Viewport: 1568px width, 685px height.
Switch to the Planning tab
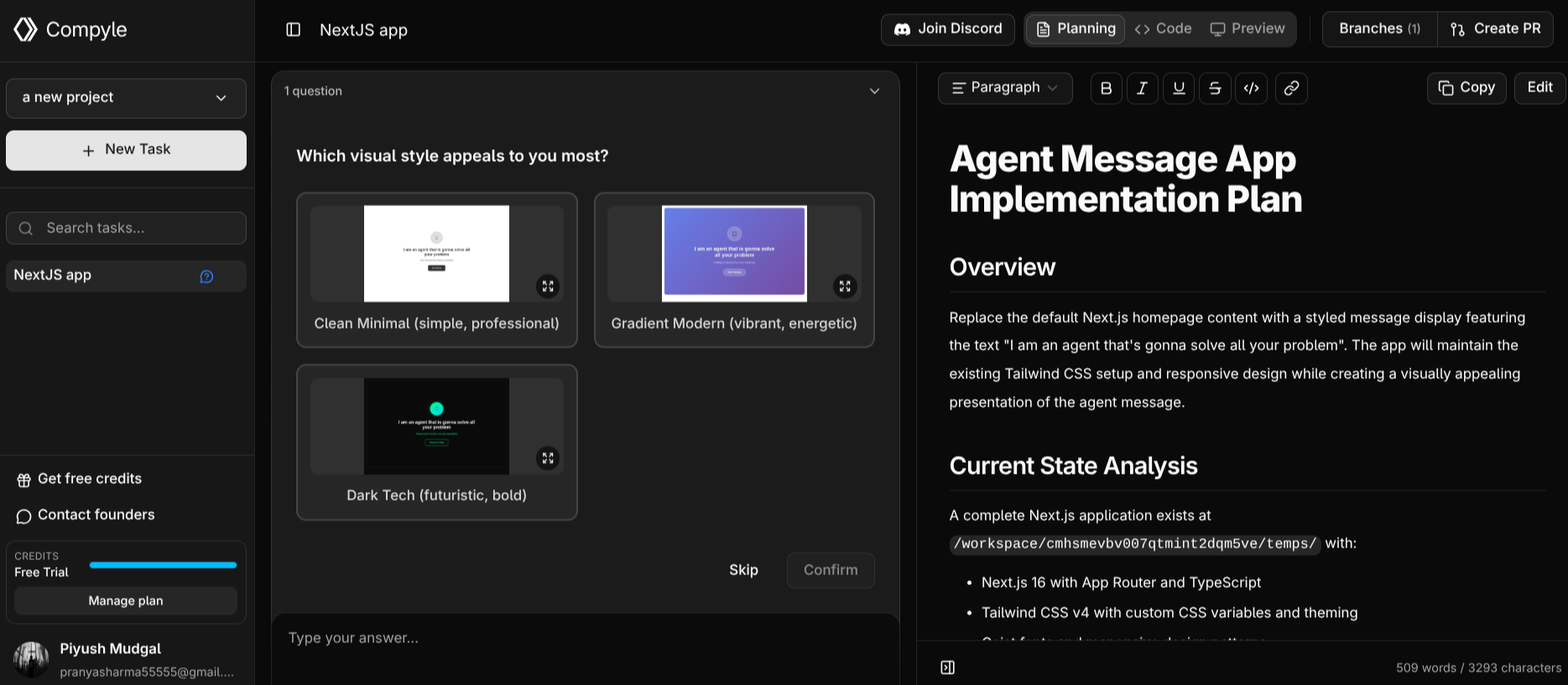coord(1076,29)
